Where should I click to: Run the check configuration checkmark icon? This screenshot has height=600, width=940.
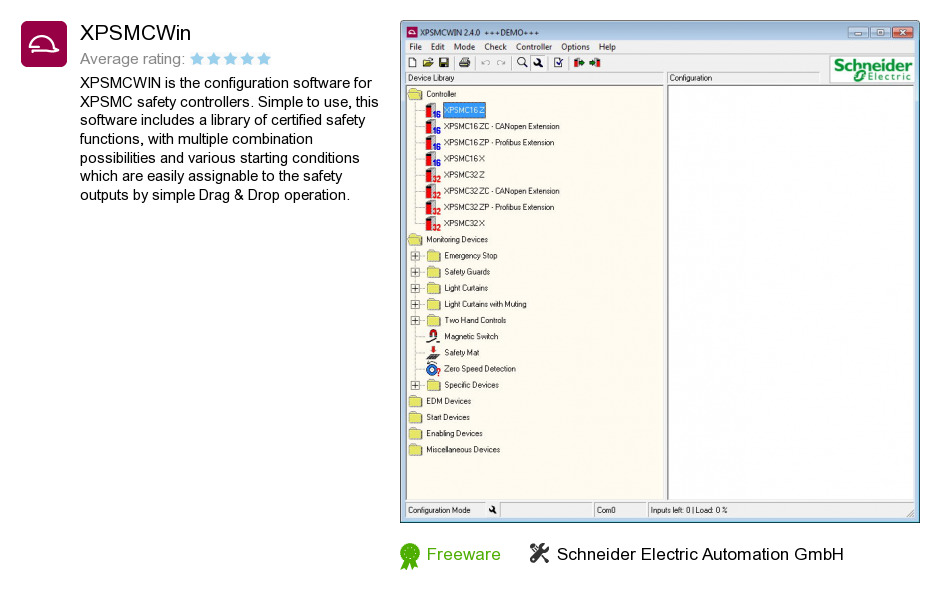[558, 62]
